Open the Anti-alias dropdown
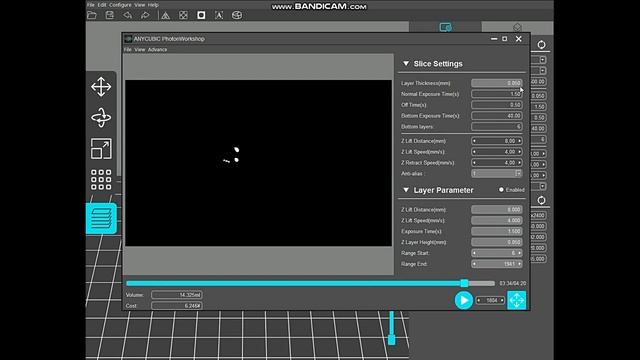Image resolution: width=640 pixels, height=360 pixels. pos(518,173)
